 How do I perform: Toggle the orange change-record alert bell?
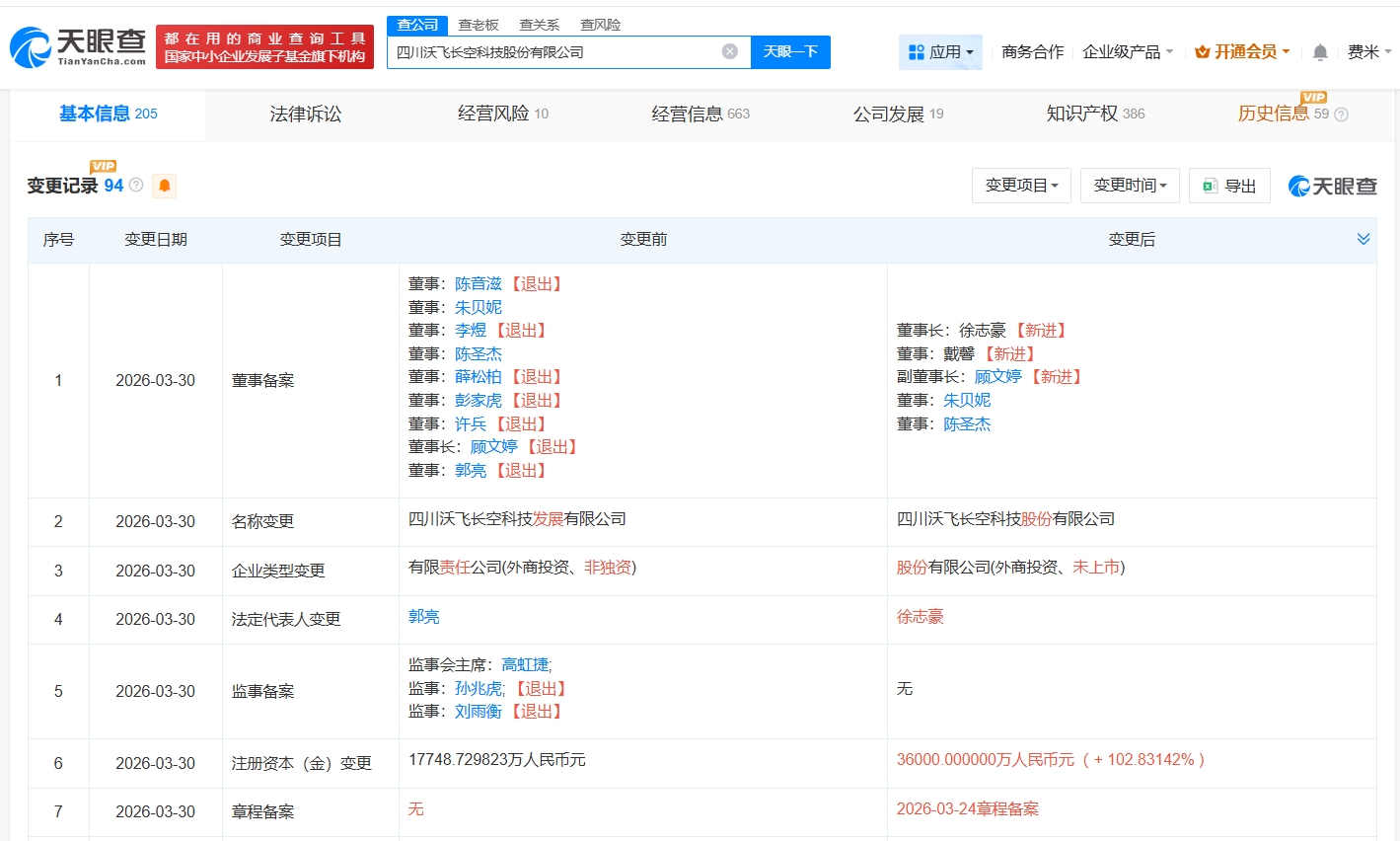[x=165, y=186]
